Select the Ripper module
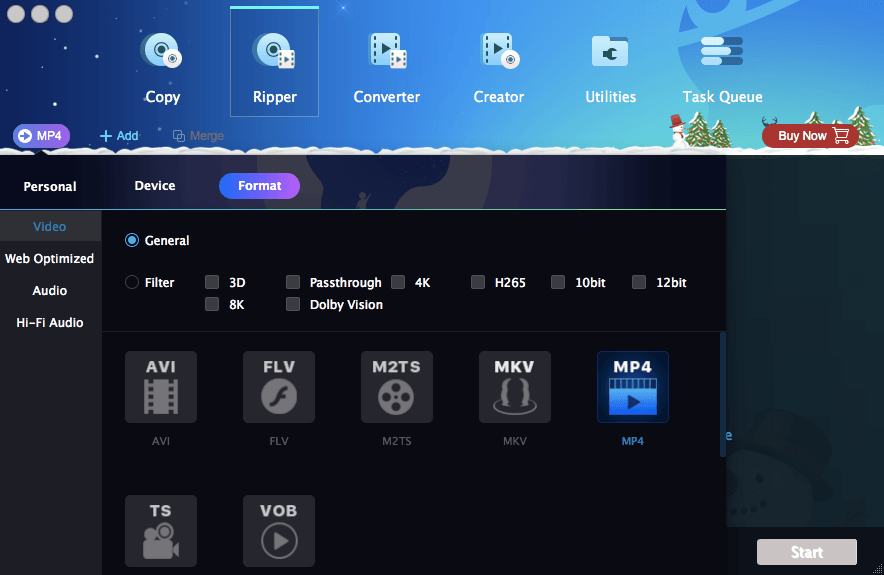This screenshot has height=575, width=884. (x=275, y=62)
